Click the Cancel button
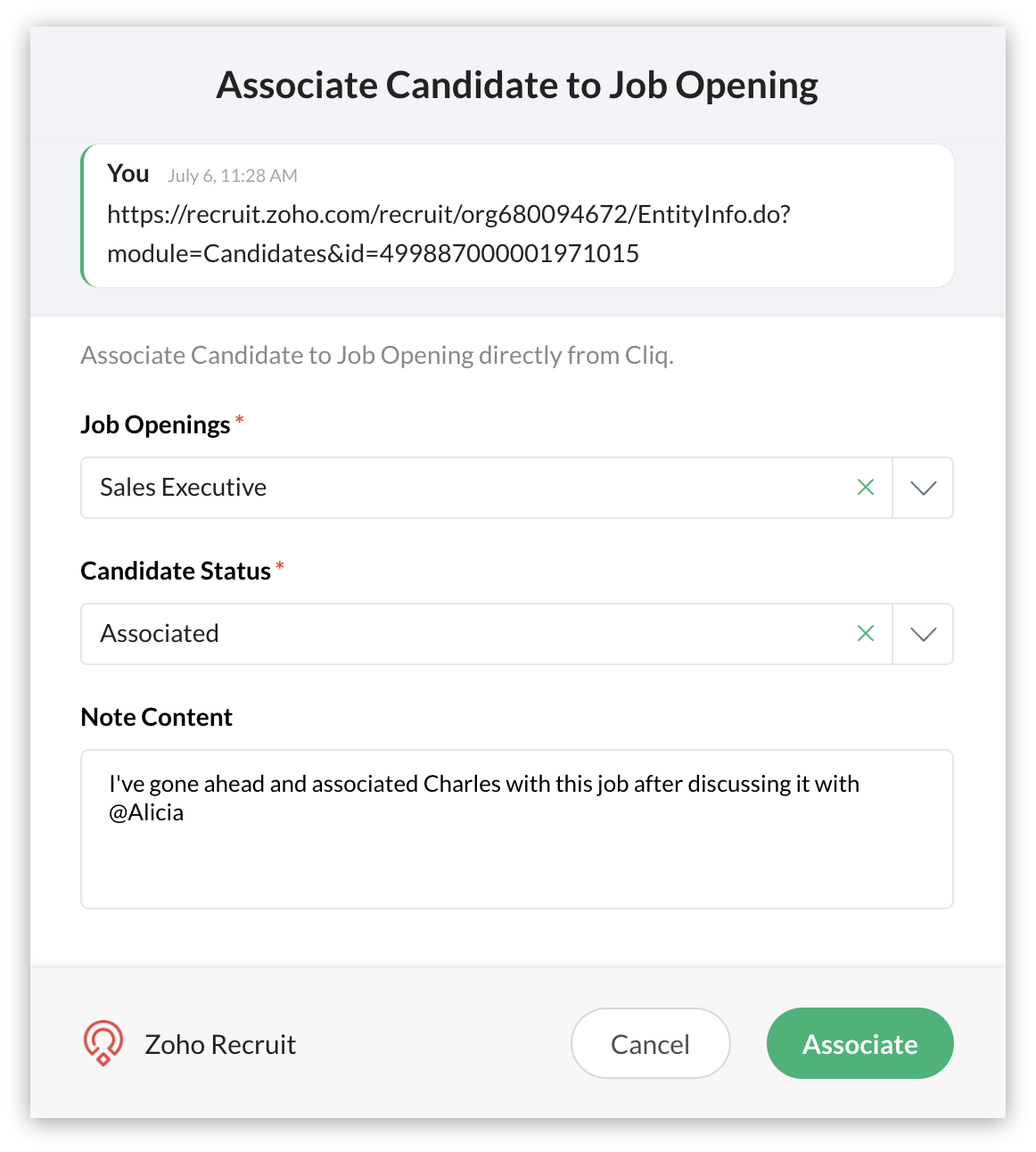 (650, 1043)
